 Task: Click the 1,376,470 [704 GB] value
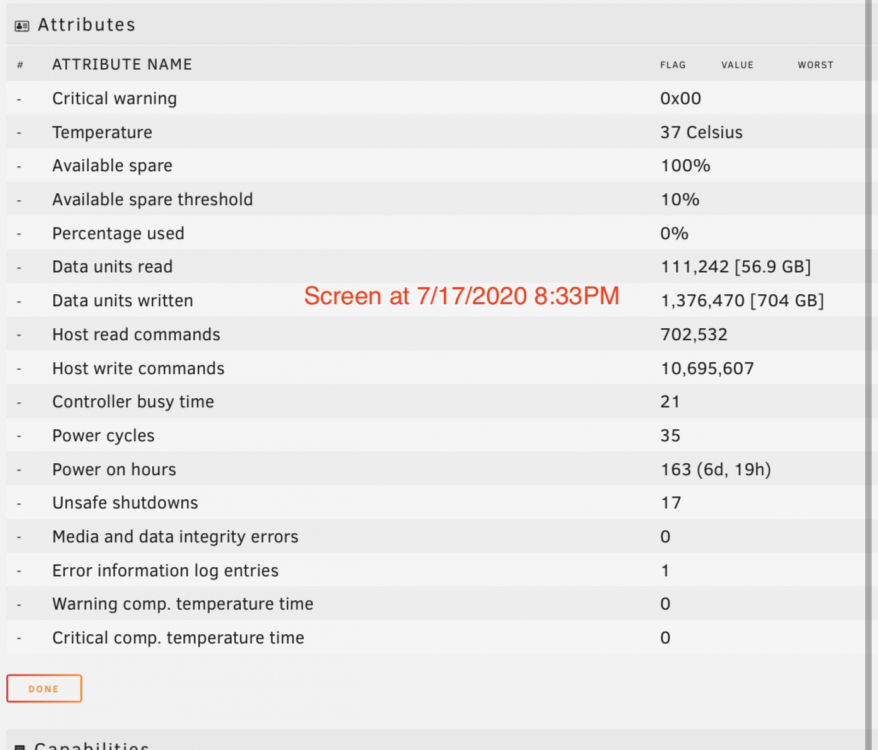pyautogui.click(x=742, y=301)
